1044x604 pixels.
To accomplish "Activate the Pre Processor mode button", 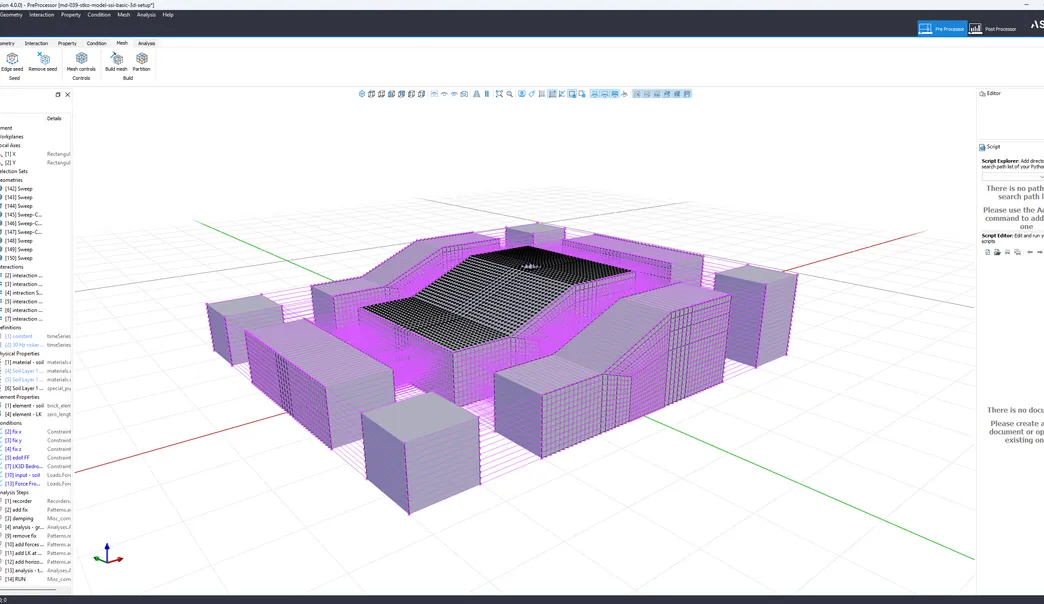I will click(942, 29).
